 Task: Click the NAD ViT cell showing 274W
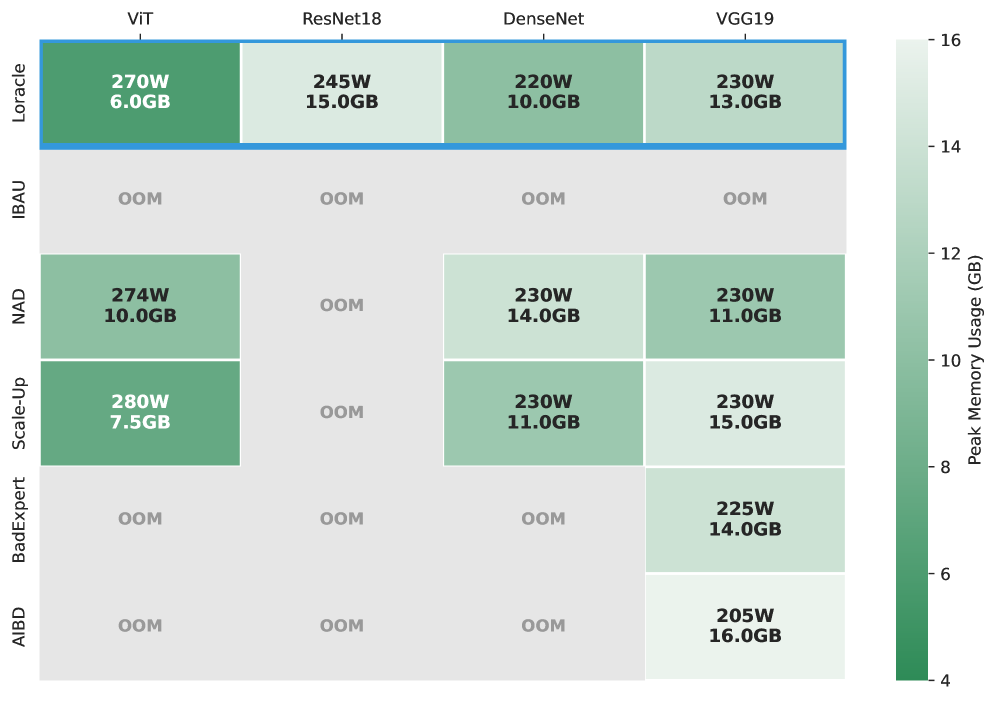coord(140,305)
